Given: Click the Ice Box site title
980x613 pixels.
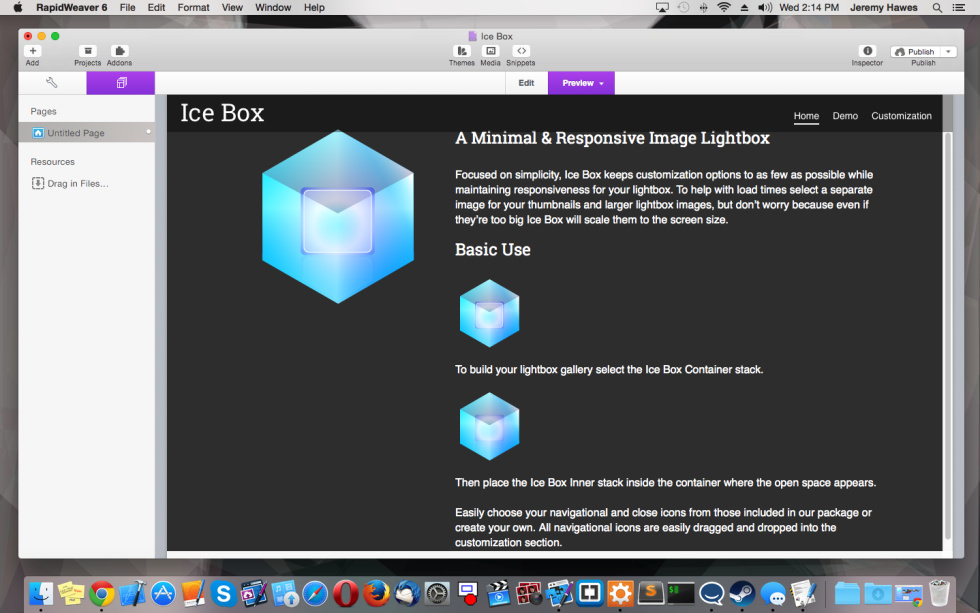Looking at the screenshot, I should (222, 113).
